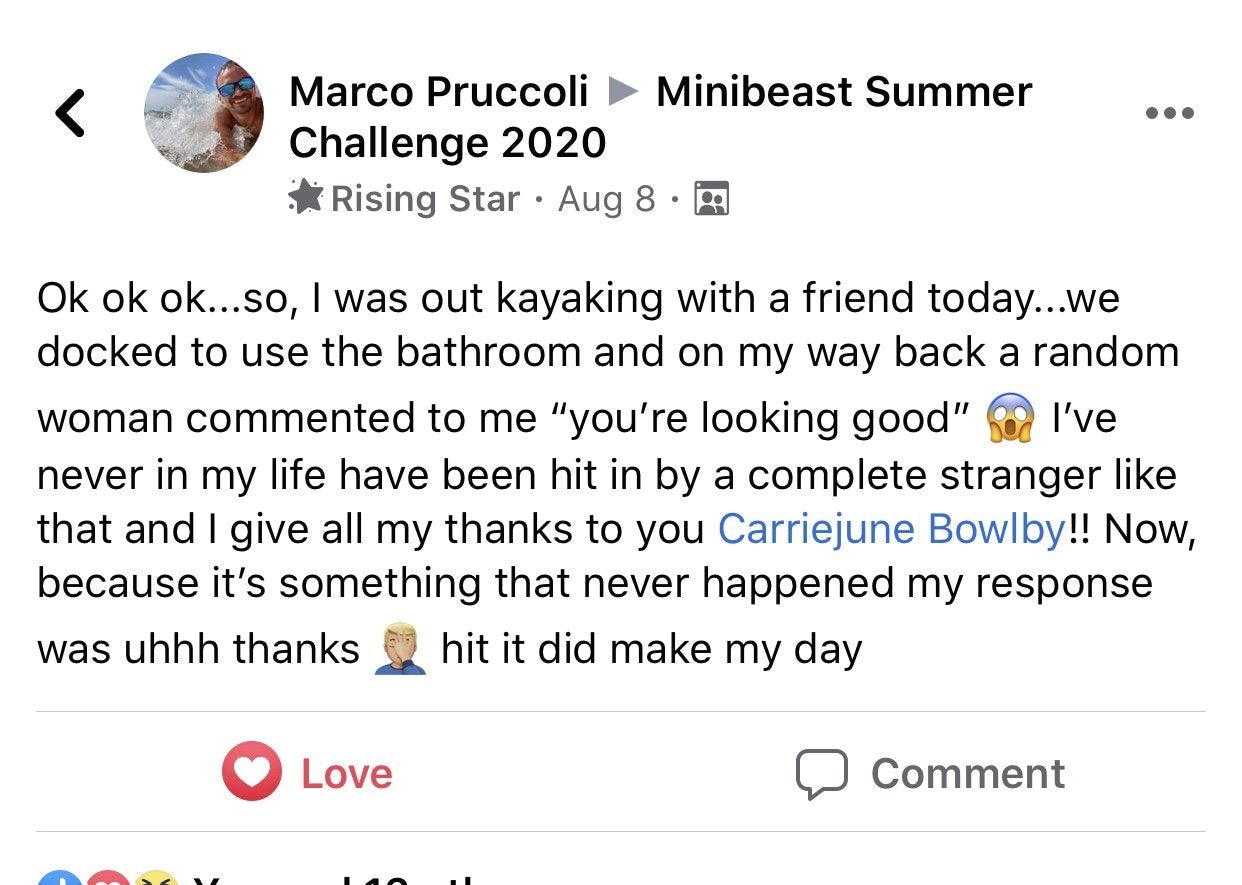Image resolution: width=1242 pixels, height=885 pixels.
Task: Go back using the left chevron
Action: [x=70, y=112]
